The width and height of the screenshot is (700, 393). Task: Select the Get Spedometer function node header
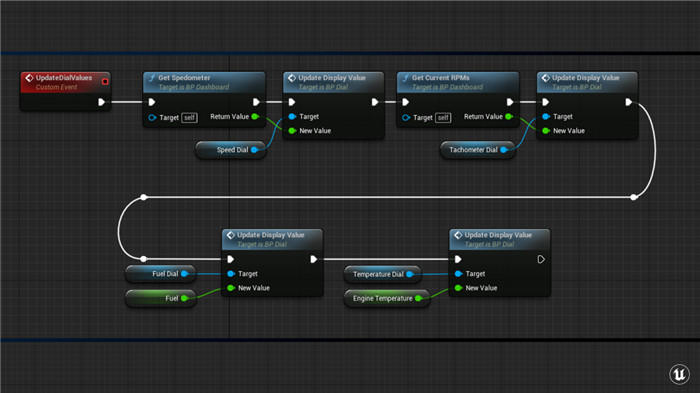click(204, 82)
